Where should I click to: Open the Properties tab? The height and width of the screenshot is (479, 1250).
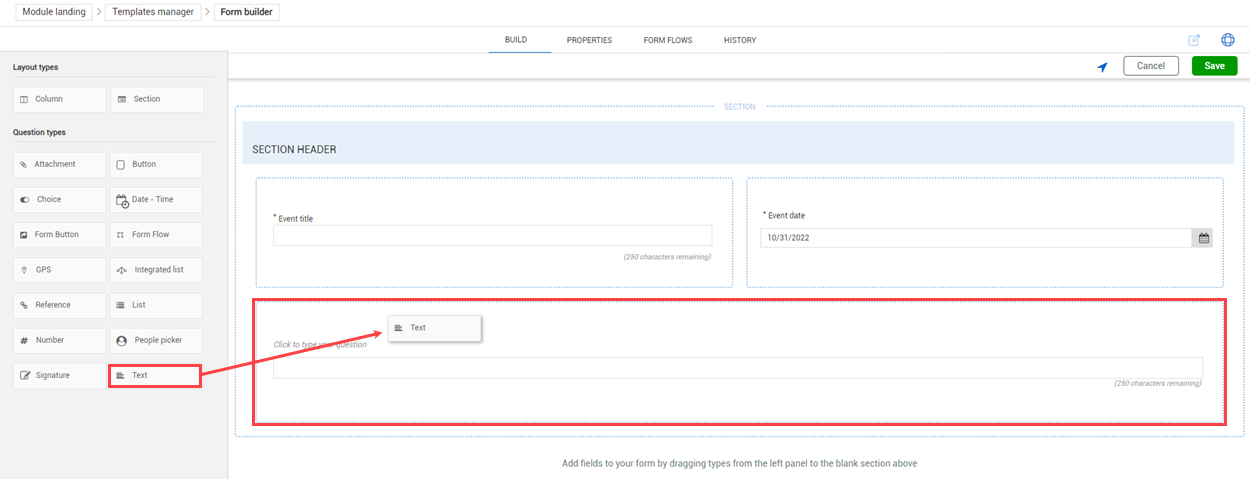pyautogui.click(x=589, y=40)
